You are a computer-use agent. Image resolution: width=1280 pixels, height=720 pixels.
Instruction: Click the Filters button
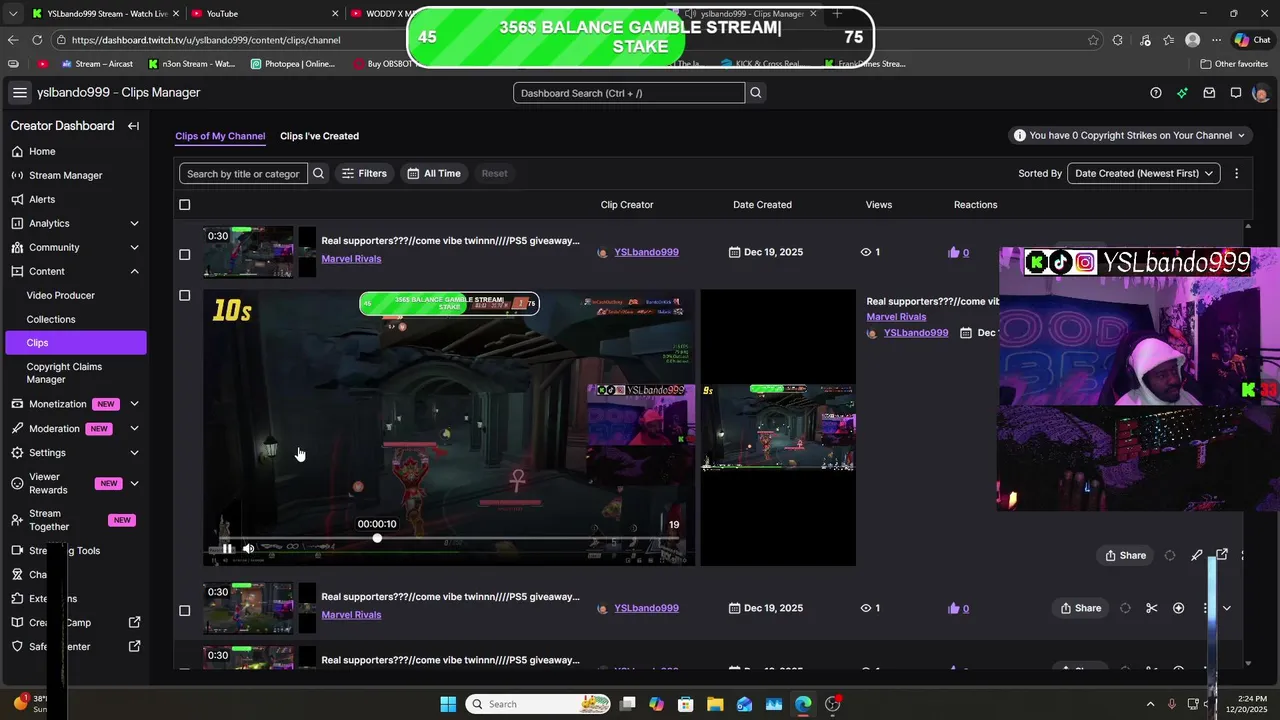point(364,173)
